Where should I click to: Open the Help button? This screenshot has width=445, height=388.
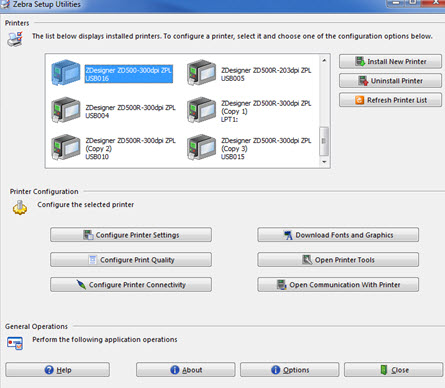coord(57,370)
